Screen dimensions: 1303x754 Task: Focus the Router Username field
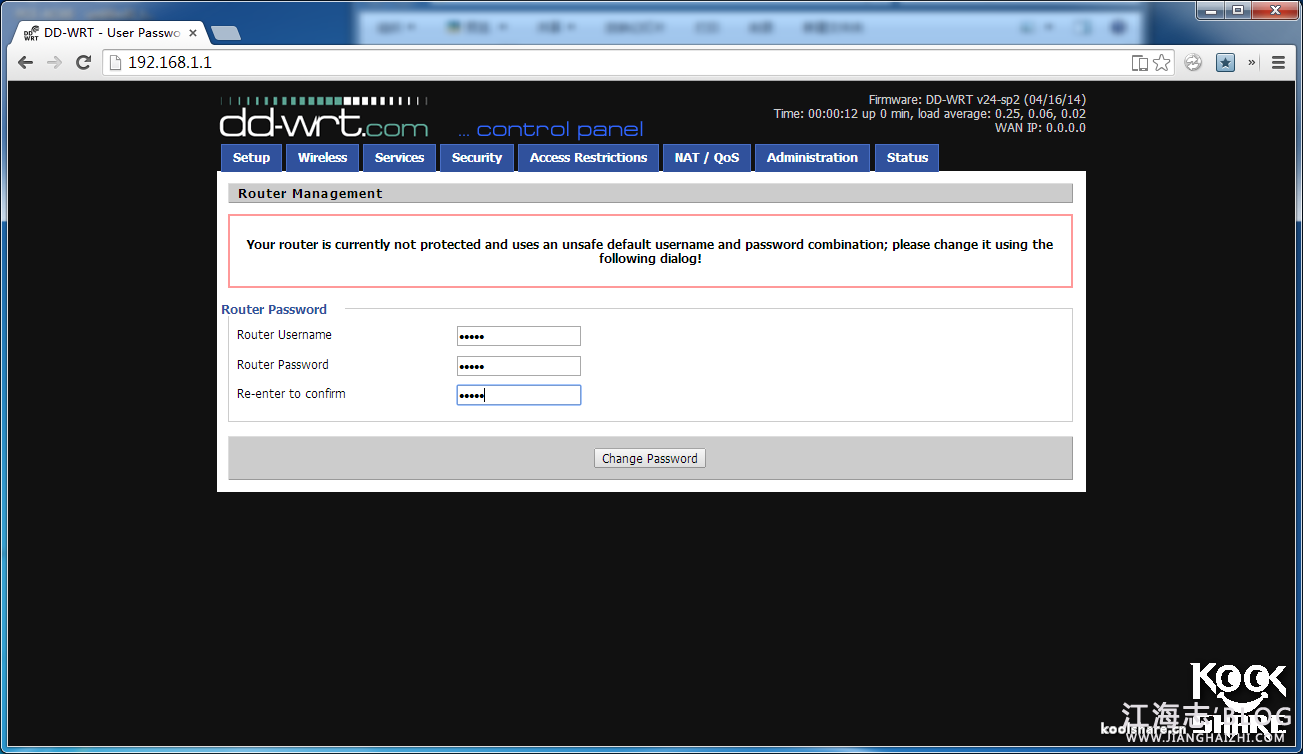point(518,336)
